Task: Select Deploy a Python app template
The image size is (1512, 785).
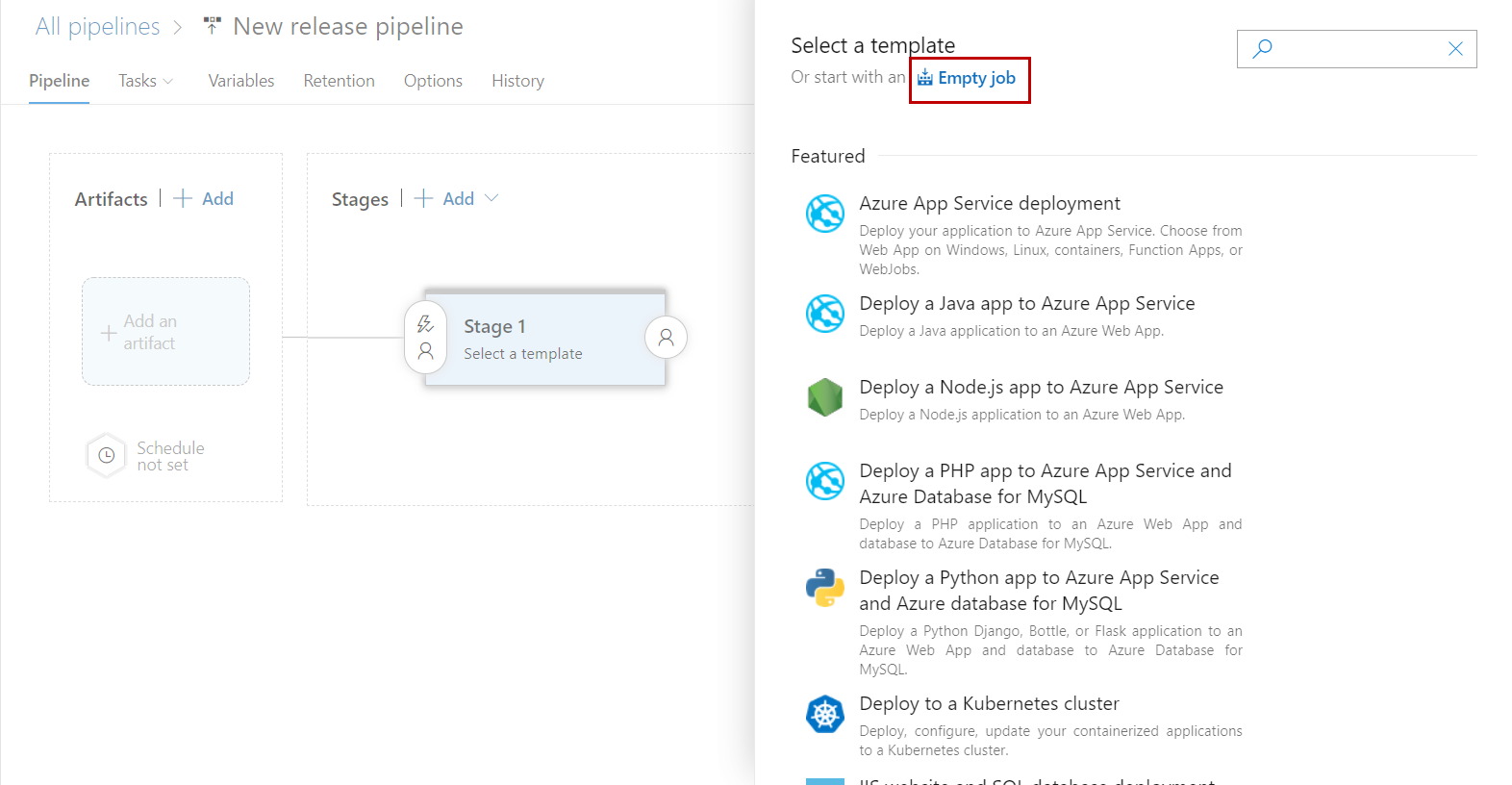Action: [1039, 590]
